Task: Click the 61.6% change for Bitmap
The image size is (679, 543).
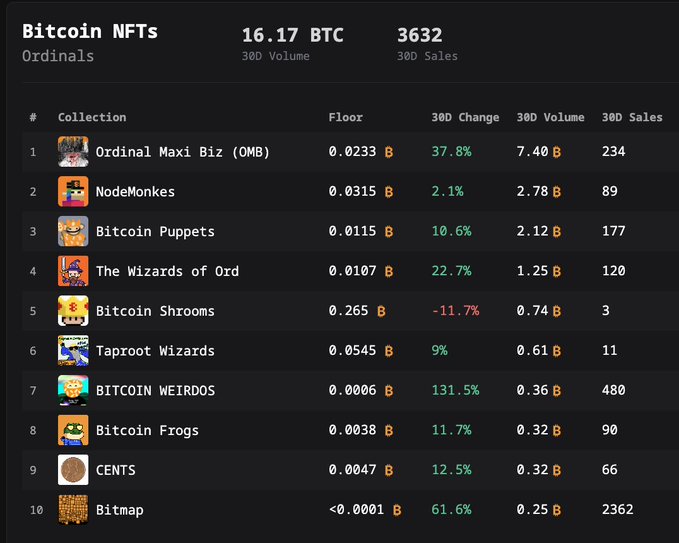Action: [x=451, y=510]
